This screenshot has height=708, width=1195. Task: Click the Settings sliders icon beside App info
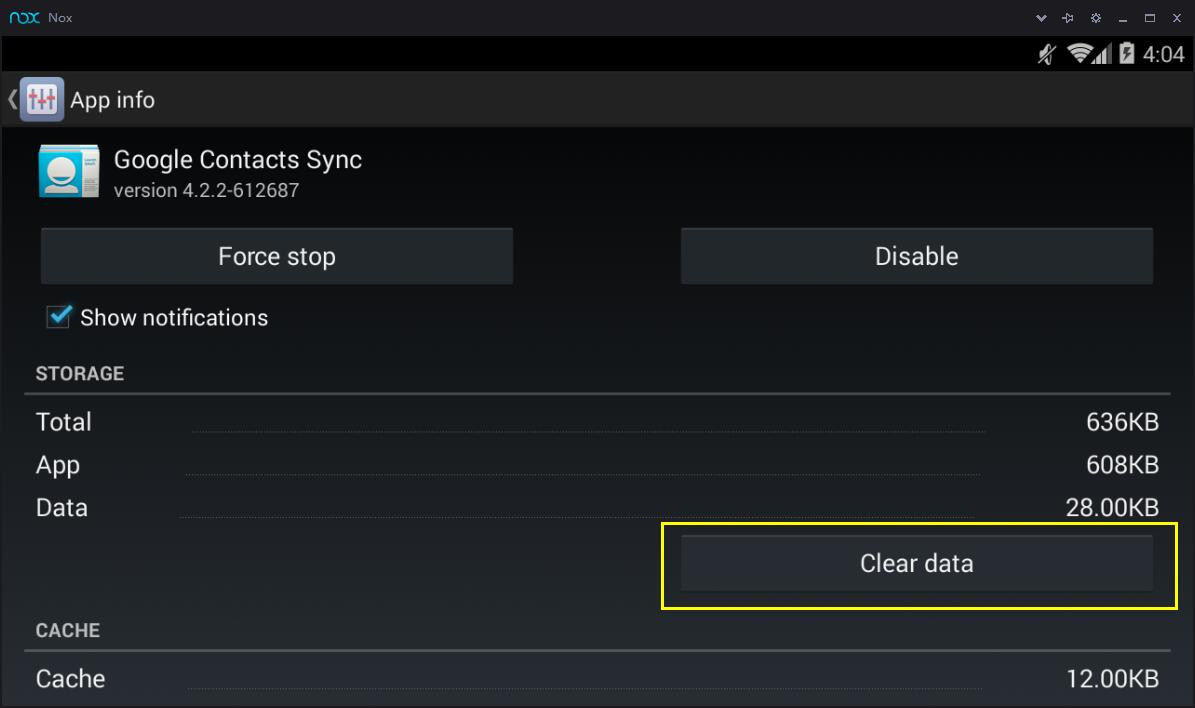coord(42,99)
